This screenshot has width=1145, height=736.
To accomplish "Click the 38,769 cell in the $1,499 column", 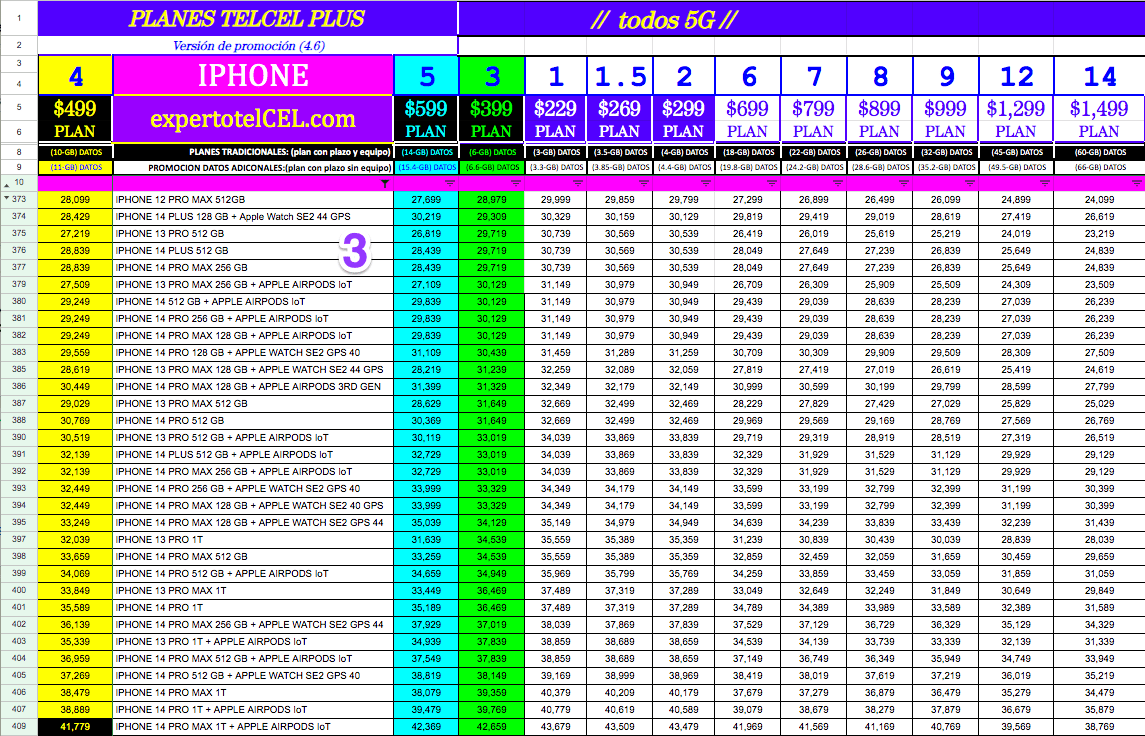I will (1099, 727).
